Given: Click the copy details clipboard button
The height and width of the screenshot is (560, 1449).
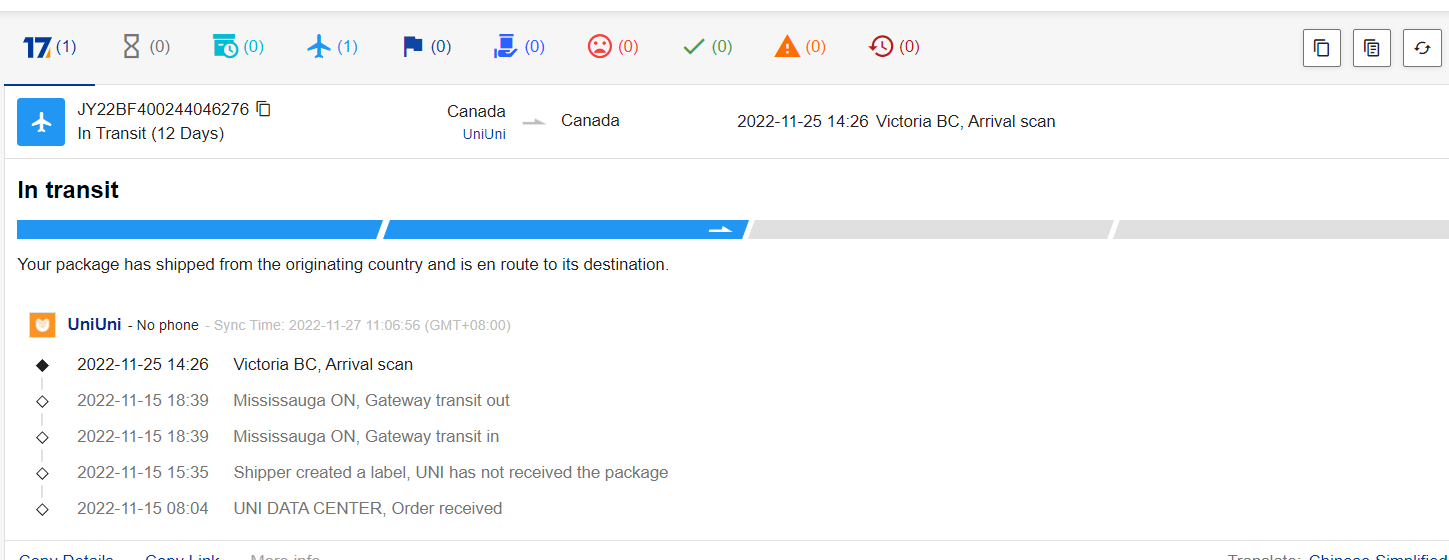Looking at the screenshot, I should [x=1372, y=48].
